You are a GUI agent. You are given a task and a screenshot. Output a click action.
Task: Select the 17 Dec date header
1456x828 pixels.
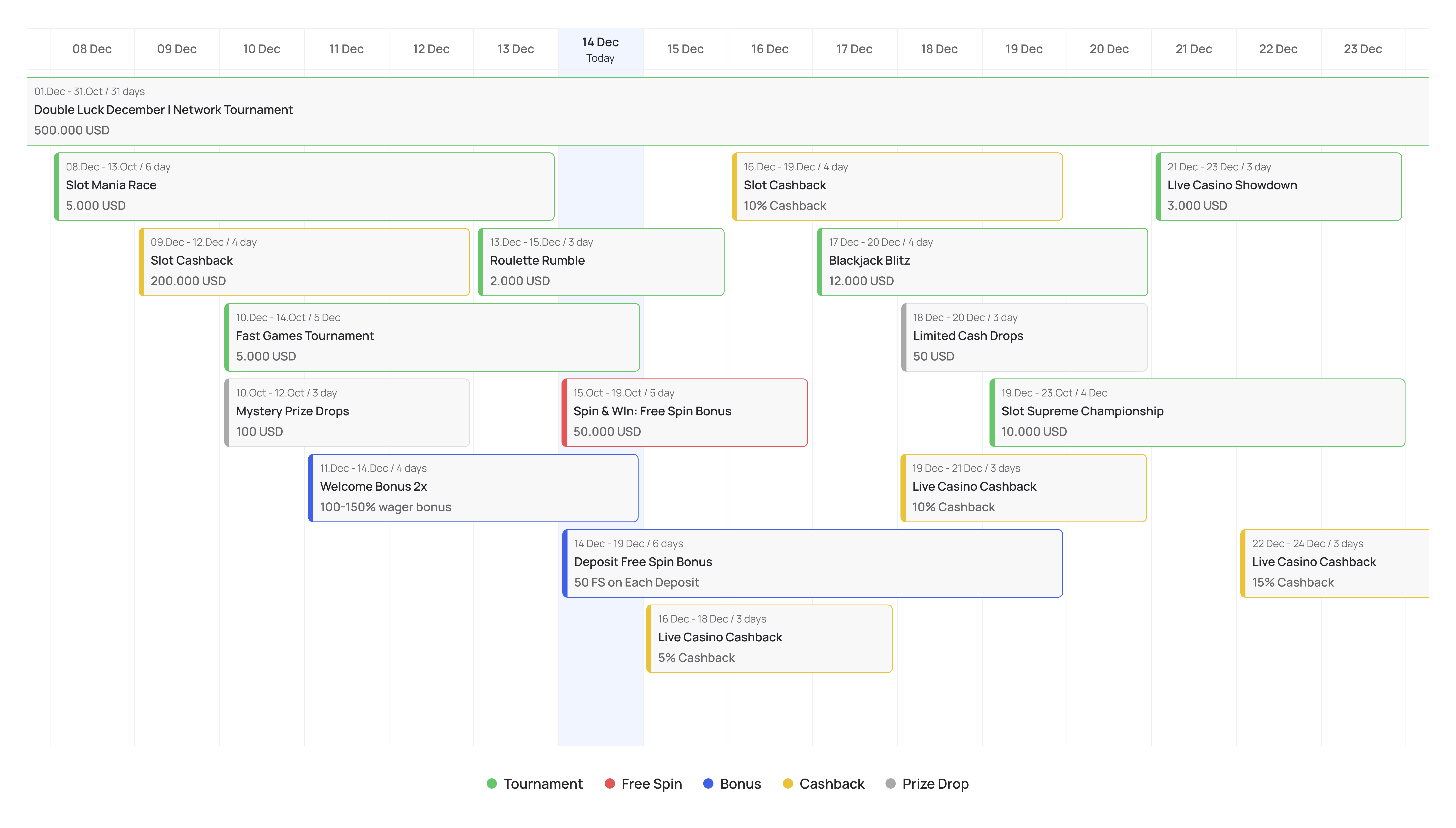854,49
